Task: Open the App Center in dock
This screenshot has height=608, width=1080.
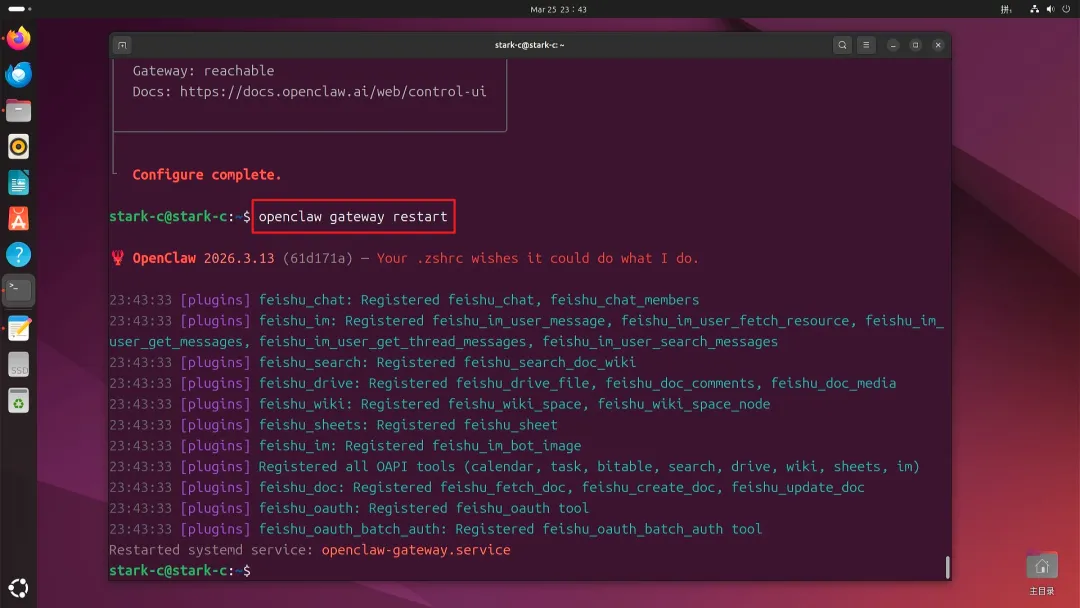Action: click(x=19, y=219)
